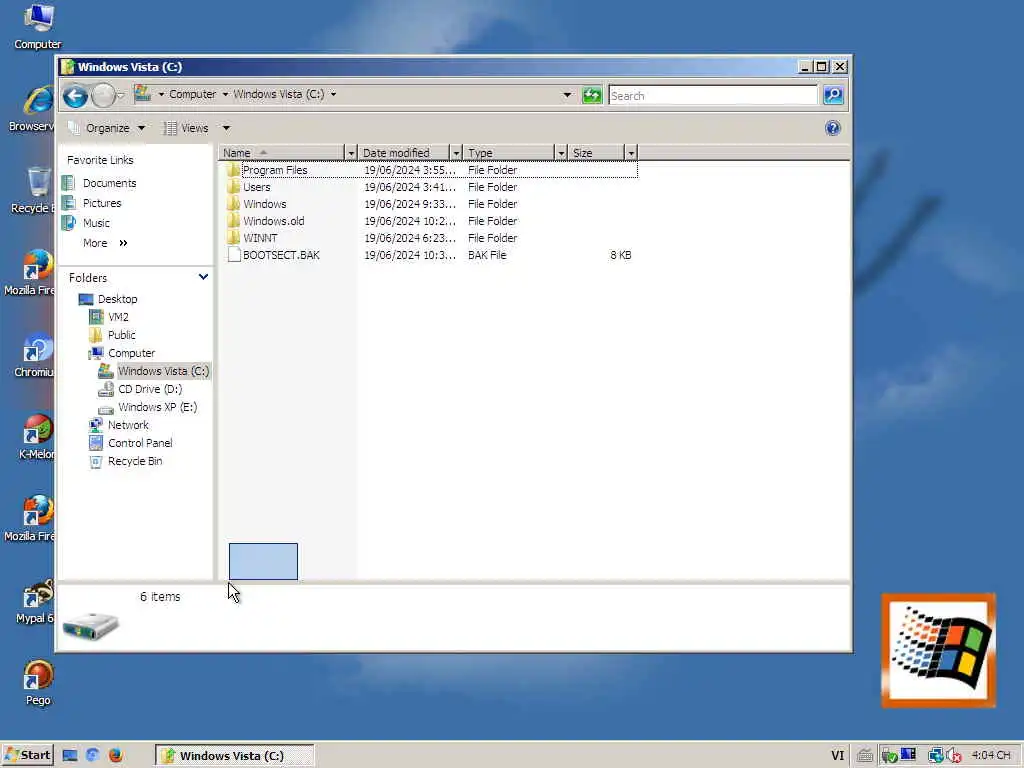Image resolution: width=1024 pixels, height=768 pixels.
Task: Open the Size column filter dropdown
Action: tap(631, 153)
